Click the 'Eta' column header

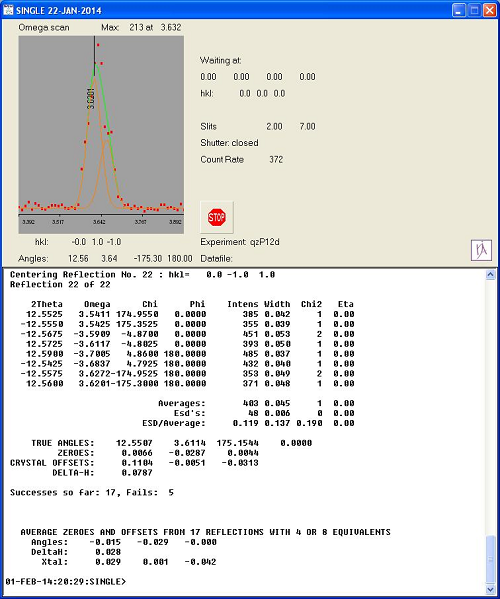click(346, 304)
